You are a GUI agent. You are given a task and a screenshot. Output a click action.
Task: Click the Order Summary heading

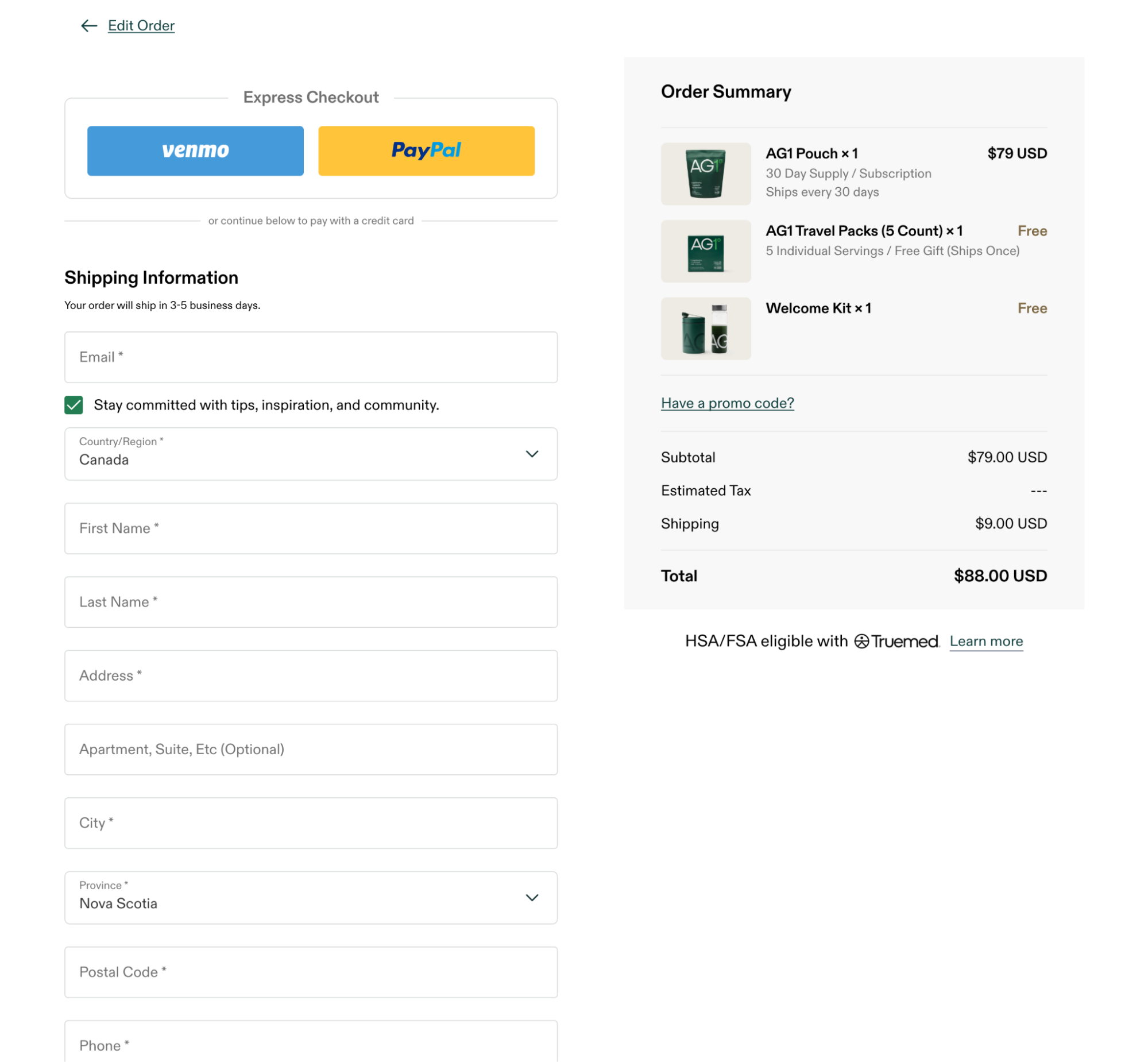pos(726,91)
